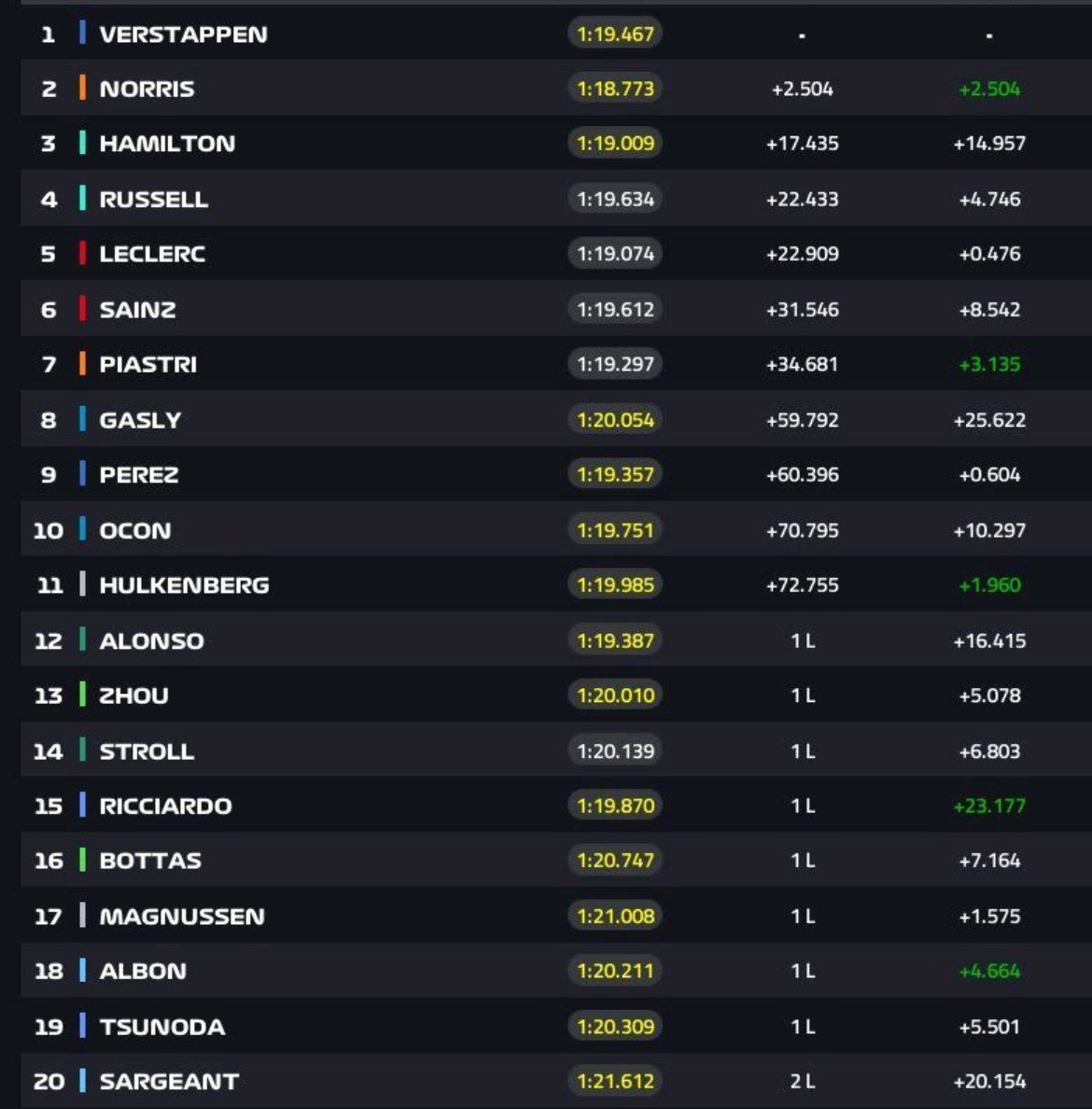Viewport: 1092px width, 1109px height.
Task: Open the VERSTAPPEN driver row
Action: tap(556, 34)
